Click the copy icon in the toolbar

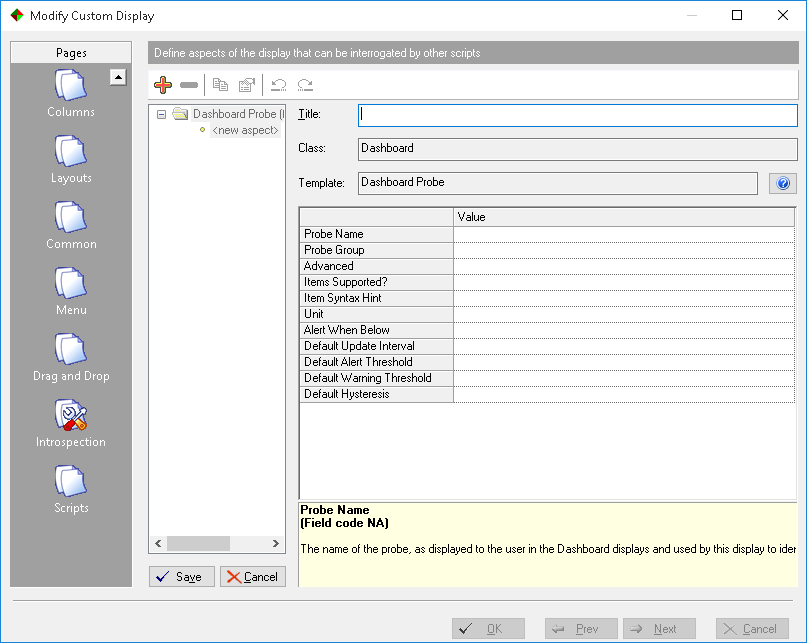[x=221, y=86]
